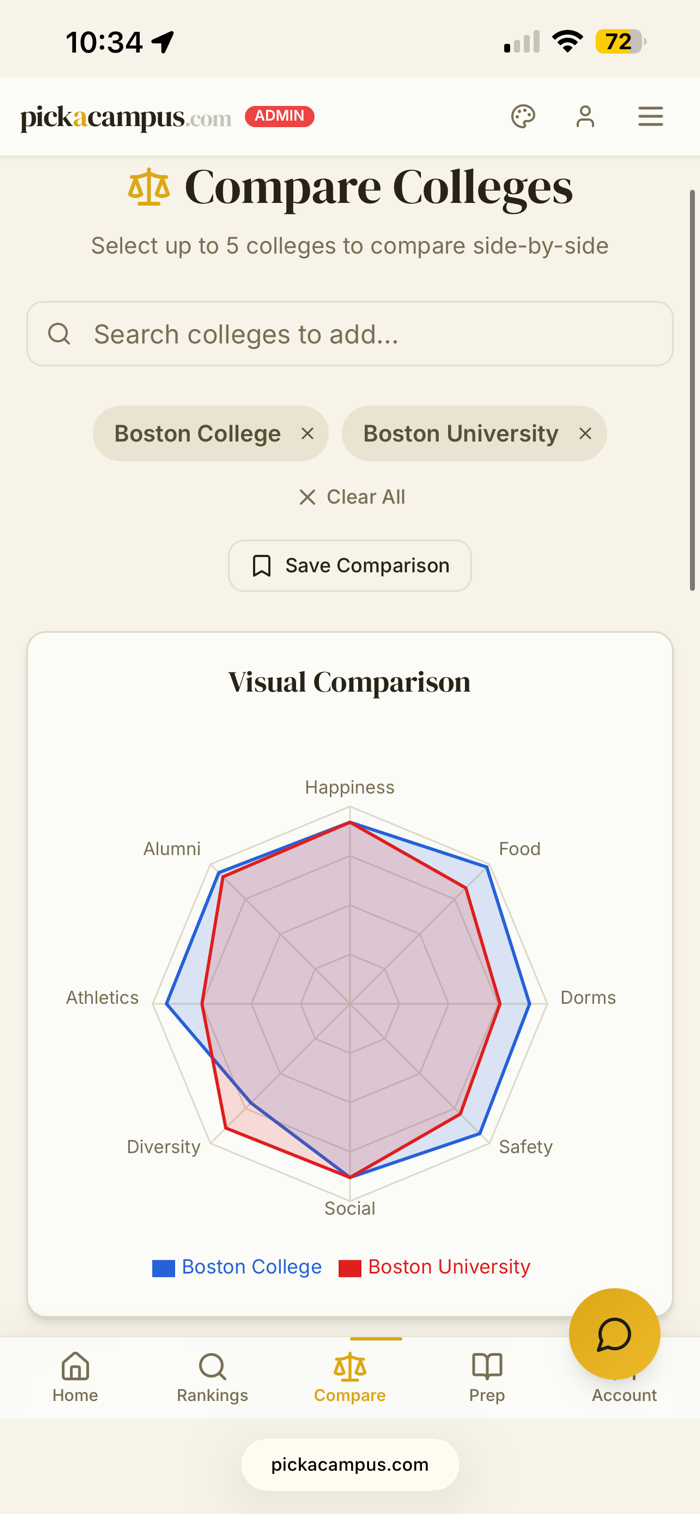This screenshot has height=1514, width=700.
Task: Tap the pickacampus.com address pill
Action: [350, 1465]
